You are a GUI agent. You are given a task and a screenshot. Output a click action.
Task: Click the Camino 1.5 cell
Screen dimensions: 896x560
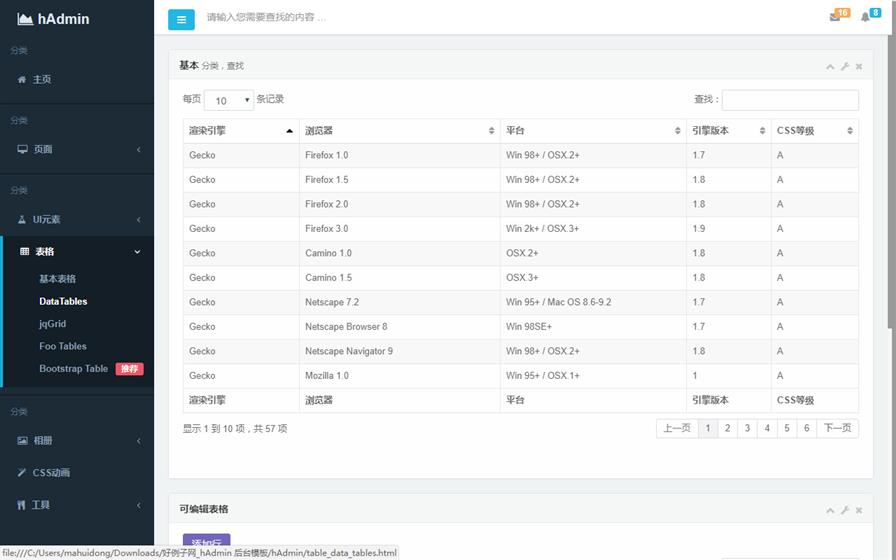(399, 278)
